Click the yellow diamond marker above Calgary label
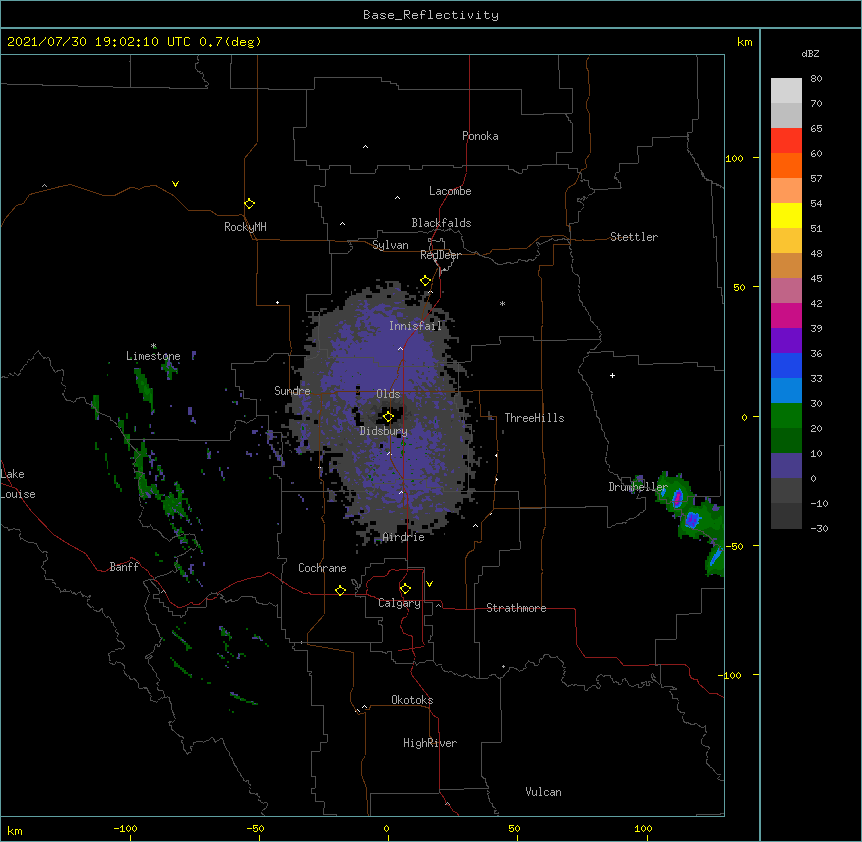The height and width of the screenshot is (842, 862). click(405, 589)
